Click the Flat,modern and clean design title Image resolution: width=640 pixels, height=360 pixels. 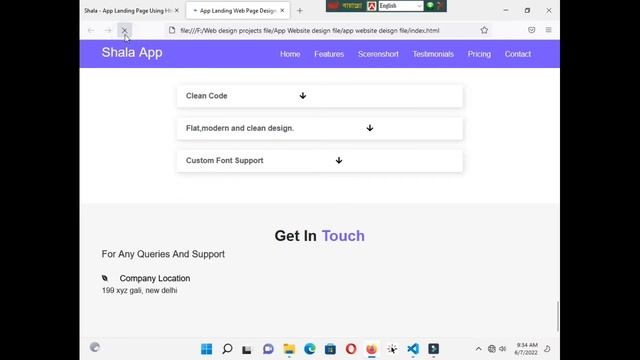click(240, 128)
